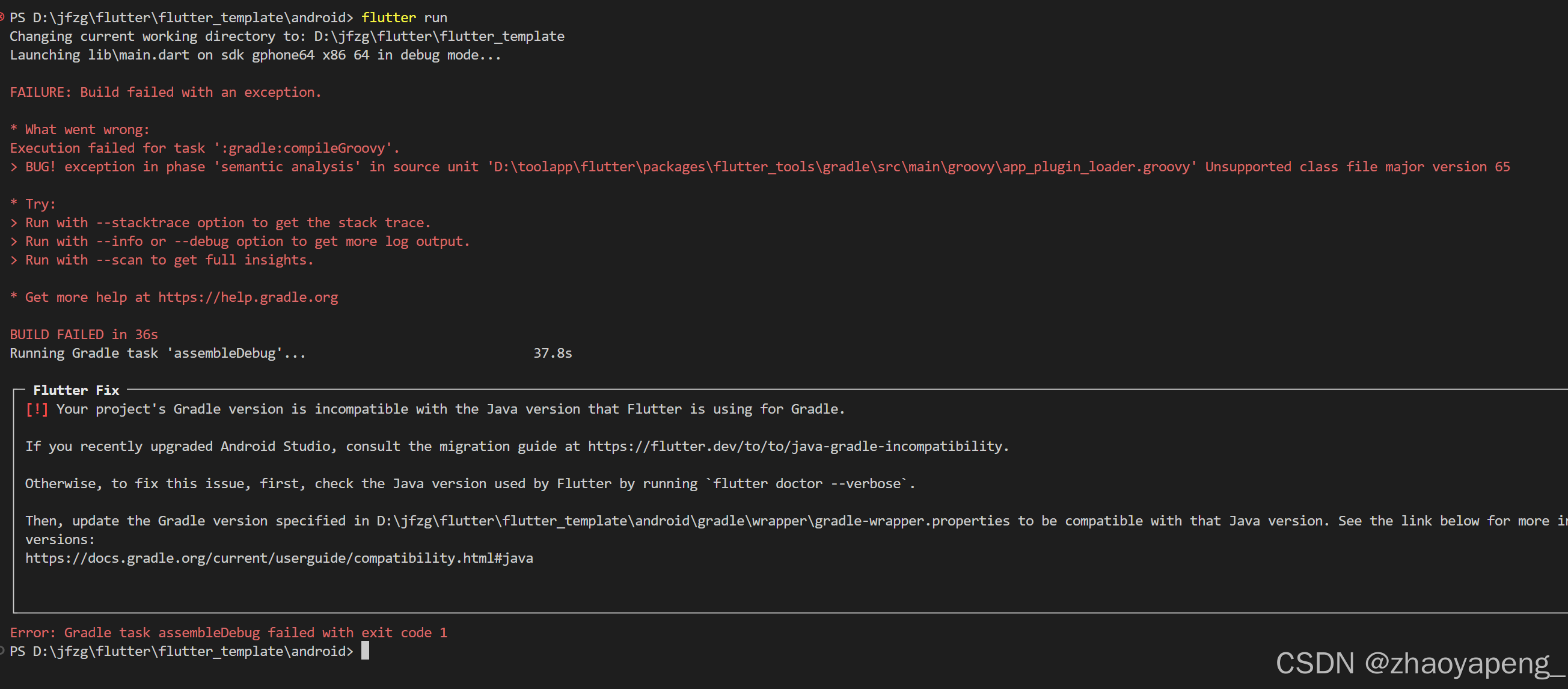
Task: Click the 'Error: Gradle task assembleDebug failed' line
Action: [228, 632]
